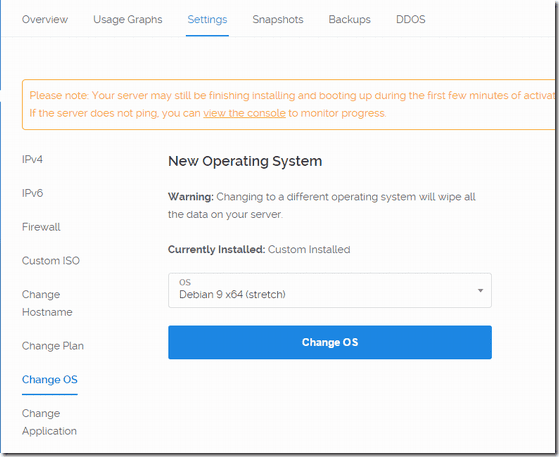Click the blue Change OS button
Viewport: 559px width, 457px height.
coord(330,342)
